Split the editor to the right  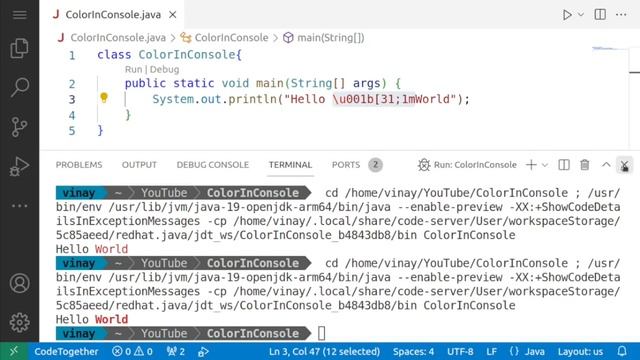click(600, 15)
